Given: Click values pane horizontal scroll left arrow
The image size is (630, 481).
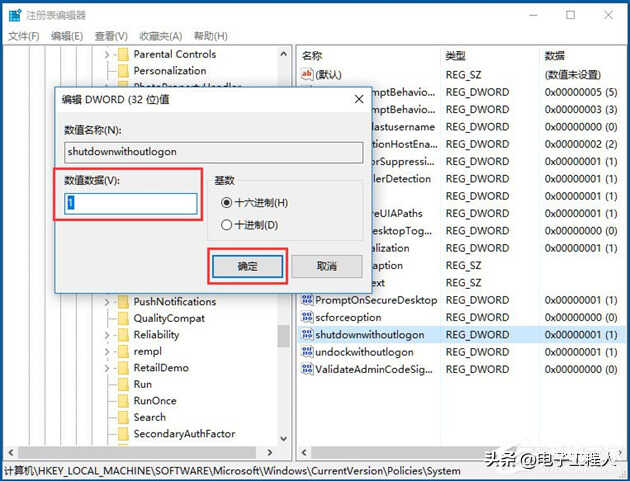Looking at the screenshot, I should pos(304,452).
